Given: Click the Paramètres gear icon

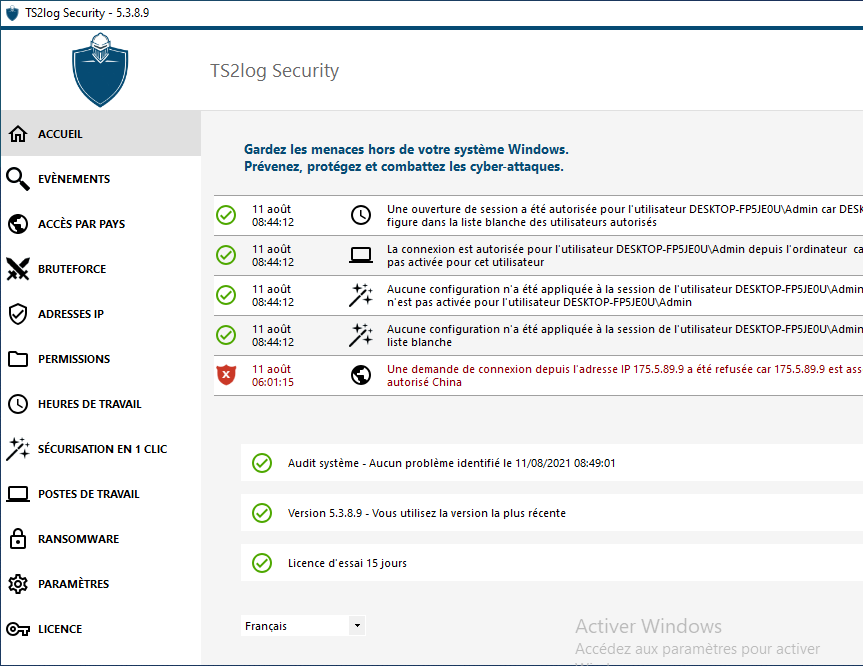Looking at the screenshot, I should tap(18, 584).
